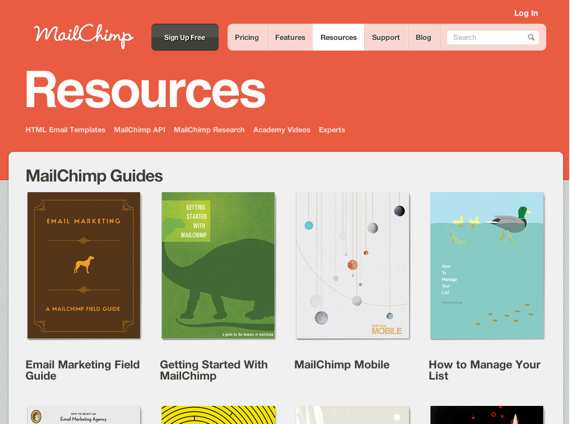The height and width of the screenshot is (424, 570).
Task: Click 'Getting Started With MailChimp' title
Action: click(x=214, y=370)
